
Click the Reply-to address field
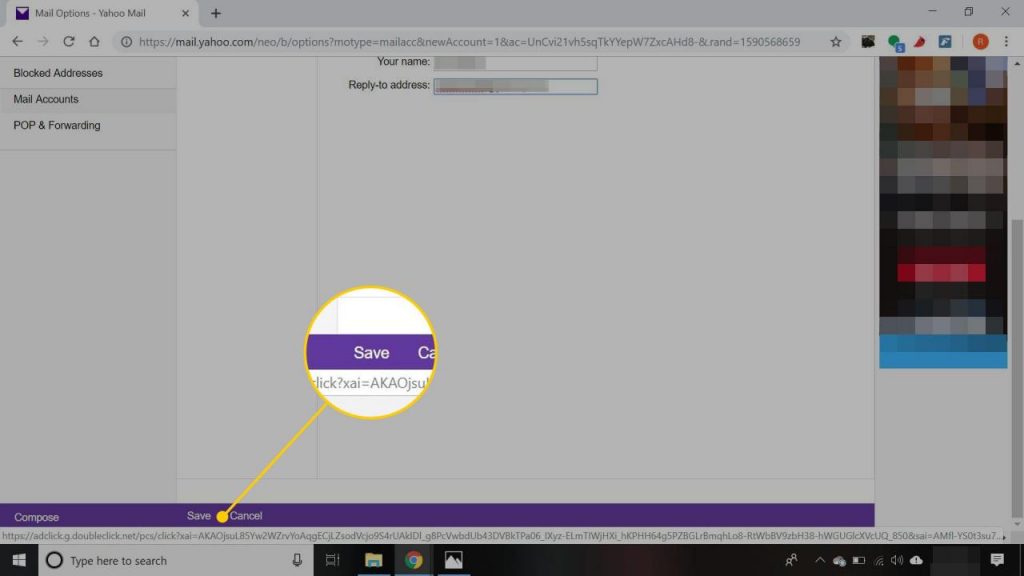pos(515,86)
